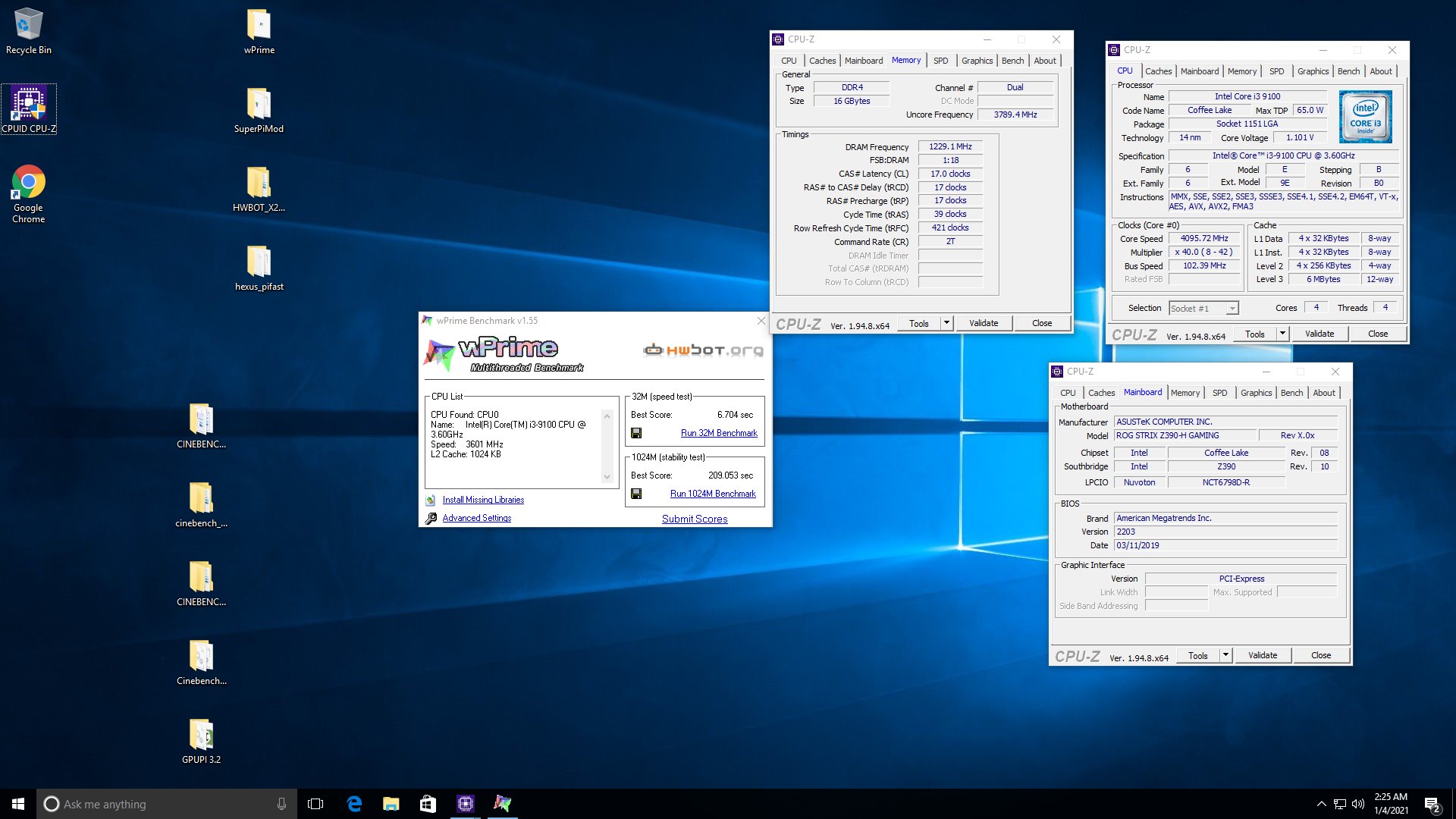The width and height of the screenshot is (1456, 819).
Task: Click the network icon in system tray
Action: click(1340, 804)
